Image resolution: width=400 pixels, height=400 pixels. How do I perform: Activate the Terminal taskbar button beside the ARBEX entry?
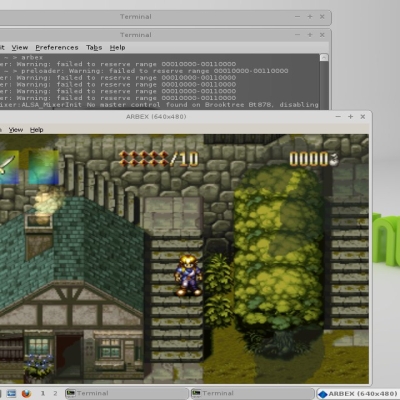252,393
